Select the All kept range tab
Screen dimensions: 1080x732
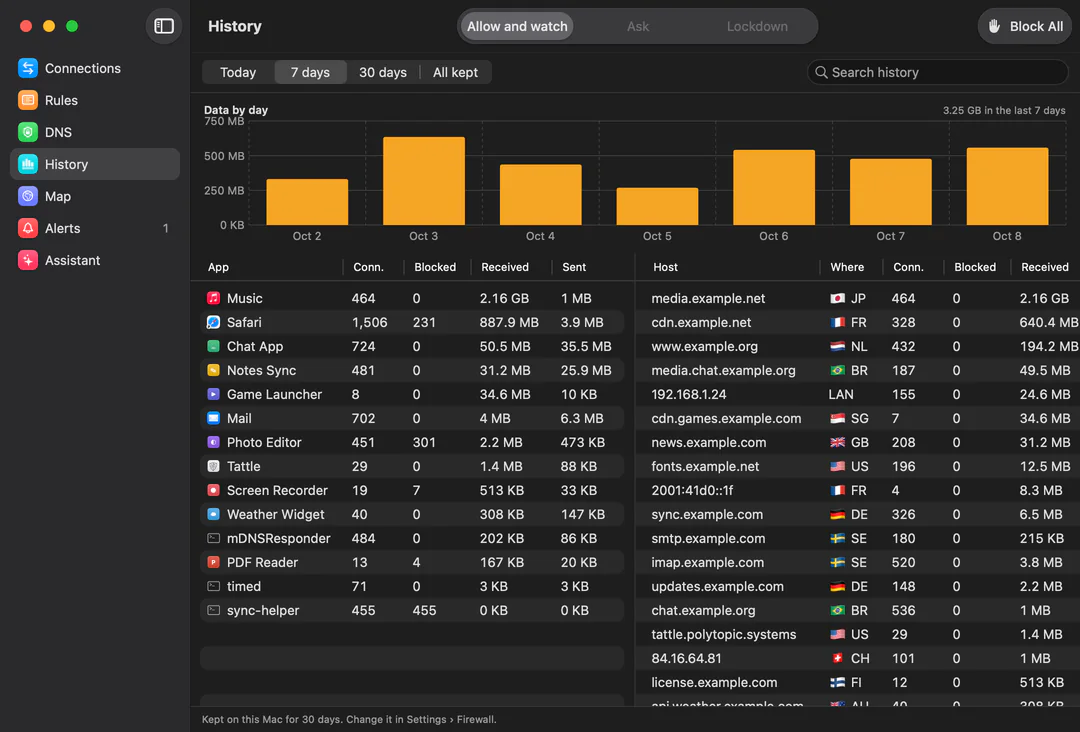[x=455, y=72]
